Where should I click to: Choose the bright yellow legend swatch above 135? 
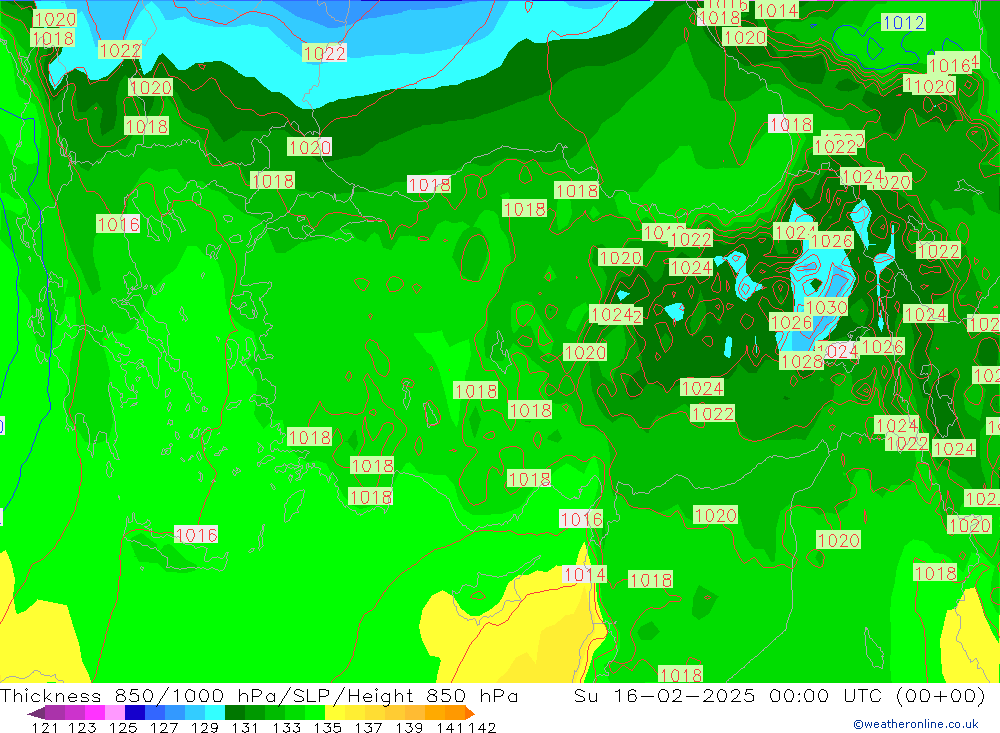(335, 713)
